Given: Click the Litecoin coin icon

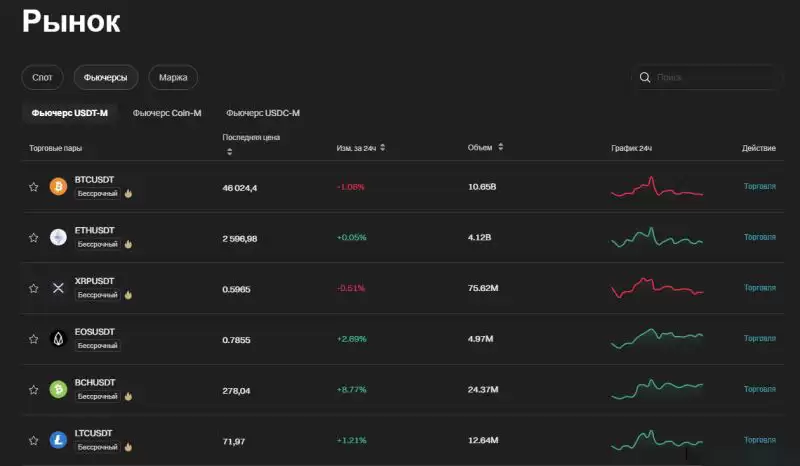Looking at the screenshot, I should (x=58, y=440).
